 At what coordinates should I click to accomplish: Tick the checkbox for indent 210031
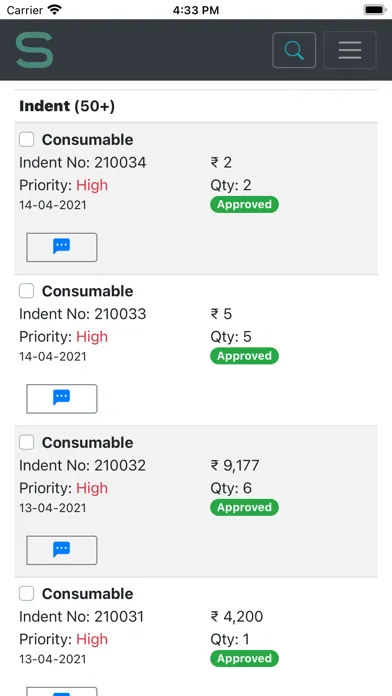(x=27, y=593)
